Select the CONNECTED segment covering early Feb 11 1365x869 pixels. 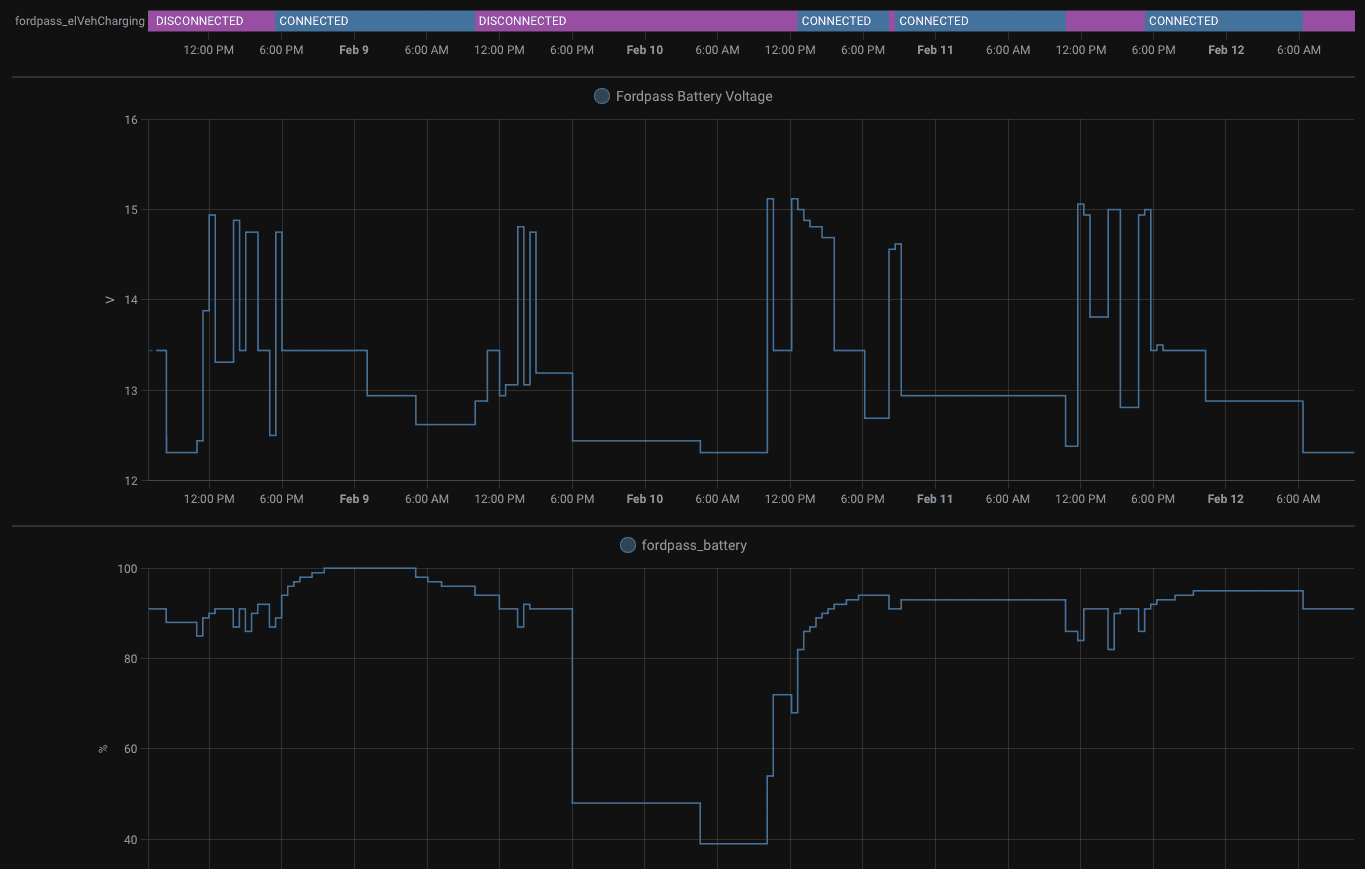[x=979, y=21]
